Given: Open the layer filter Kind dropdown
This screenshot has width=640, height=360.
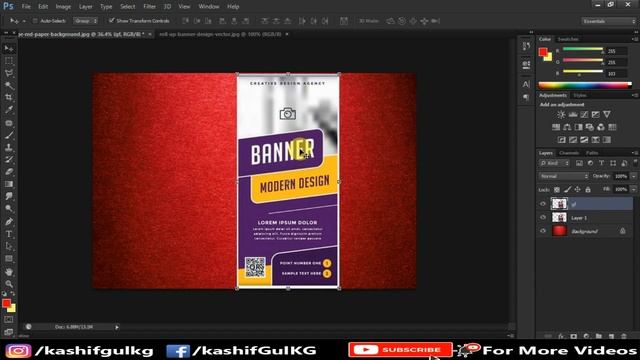Looking at the screenshot, I should tap(554, 163).
